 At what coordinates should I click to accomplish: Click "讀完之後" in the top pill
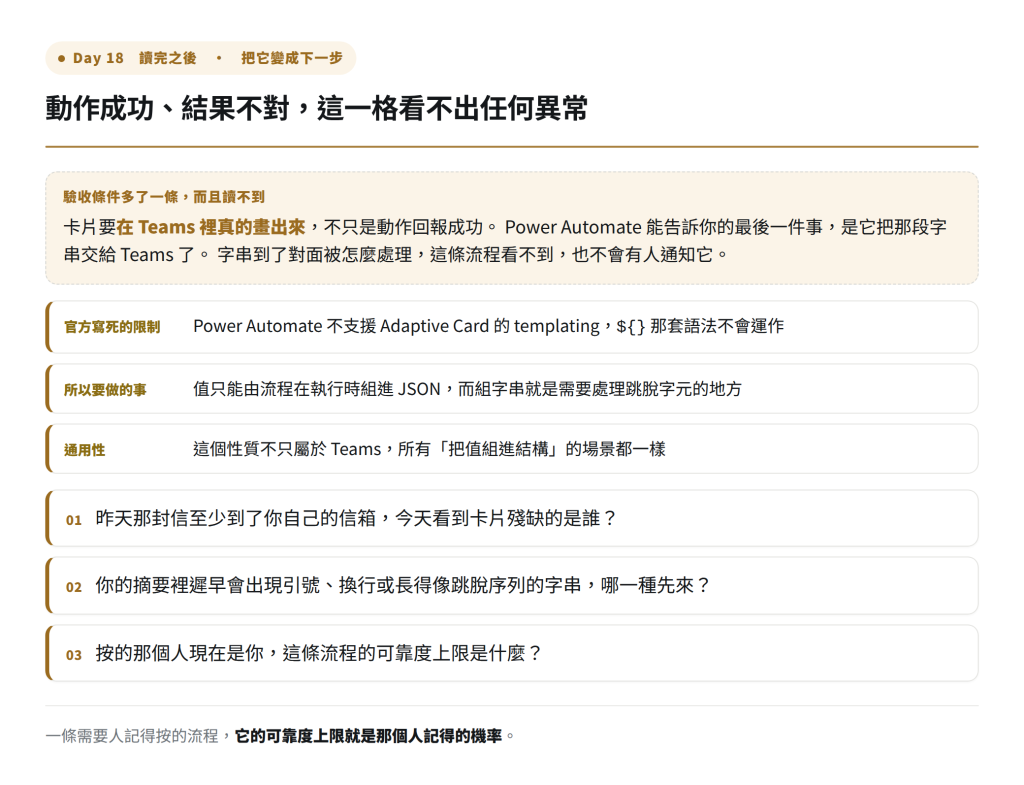click(x=167, y=58)
